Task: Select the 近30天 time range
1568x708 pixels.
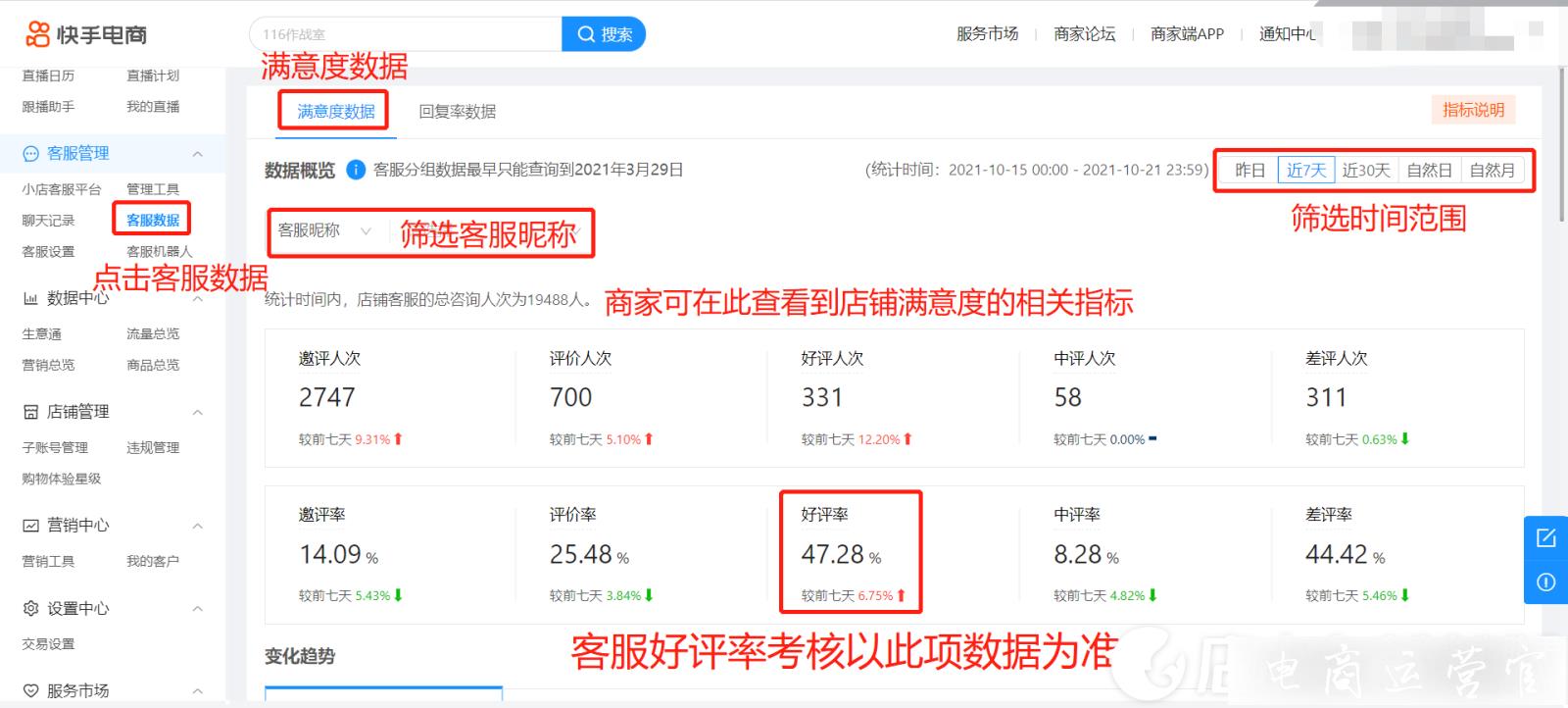Action: (x=1366, y=170)
